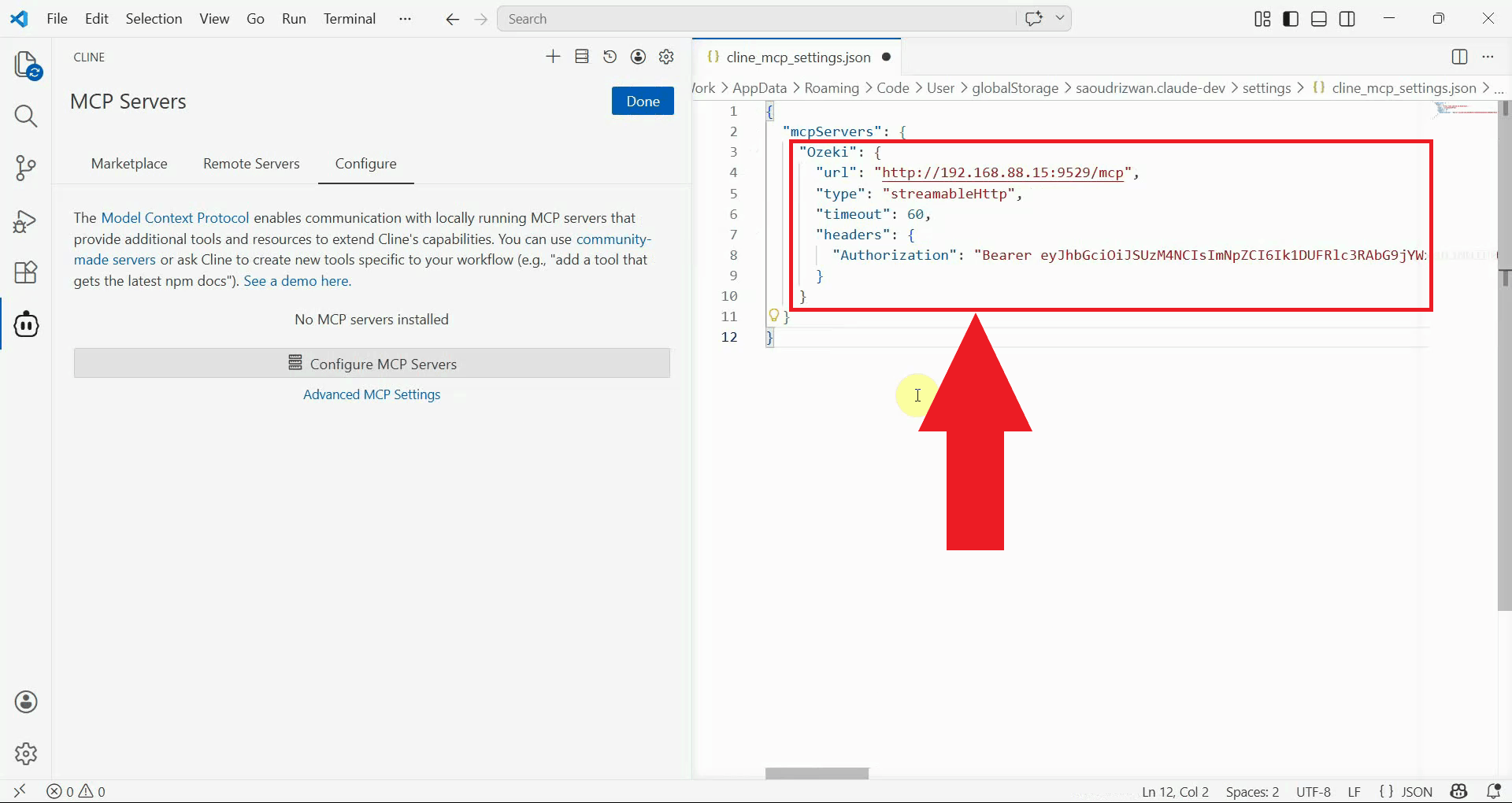
Task: Open the Terminal menu
Action: [350, 19]
